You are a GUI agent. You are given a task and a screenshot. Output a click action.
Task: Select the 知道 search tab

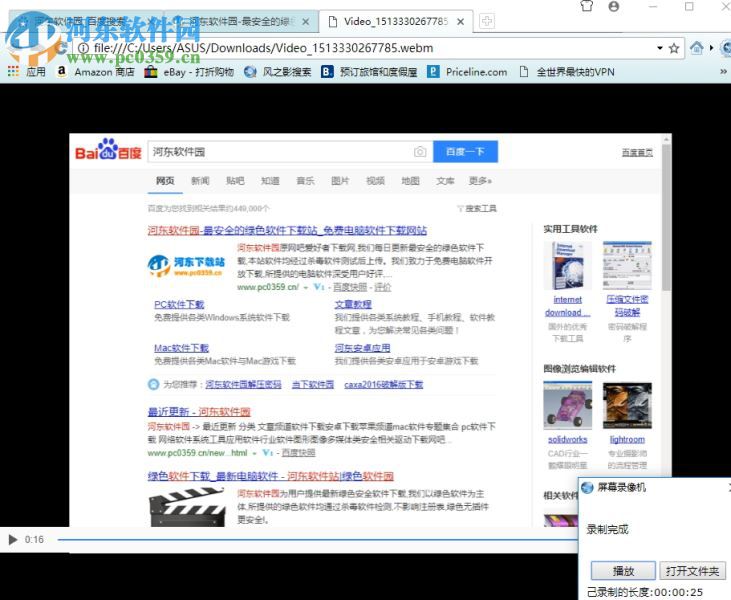tap(270, 181)
